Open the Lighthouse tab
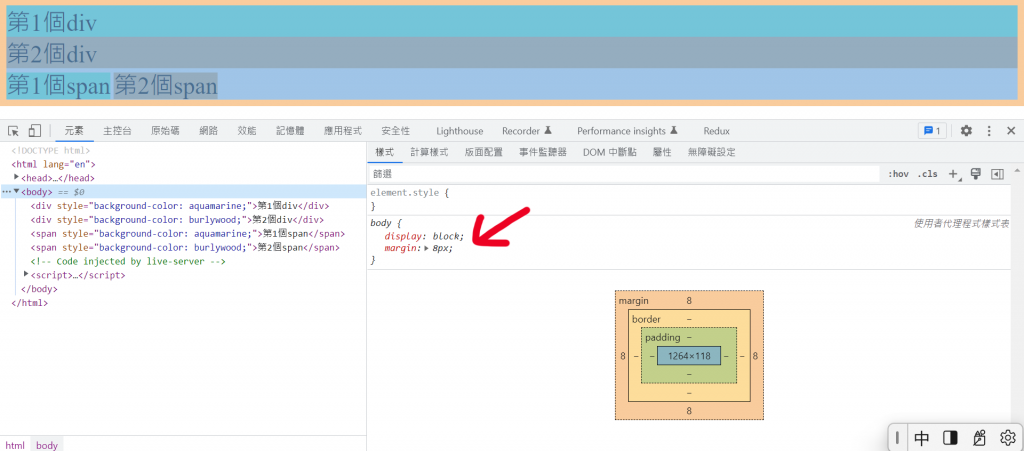Image resolution: width=1024 pixels, height=451 pixels. click(460, 131)
